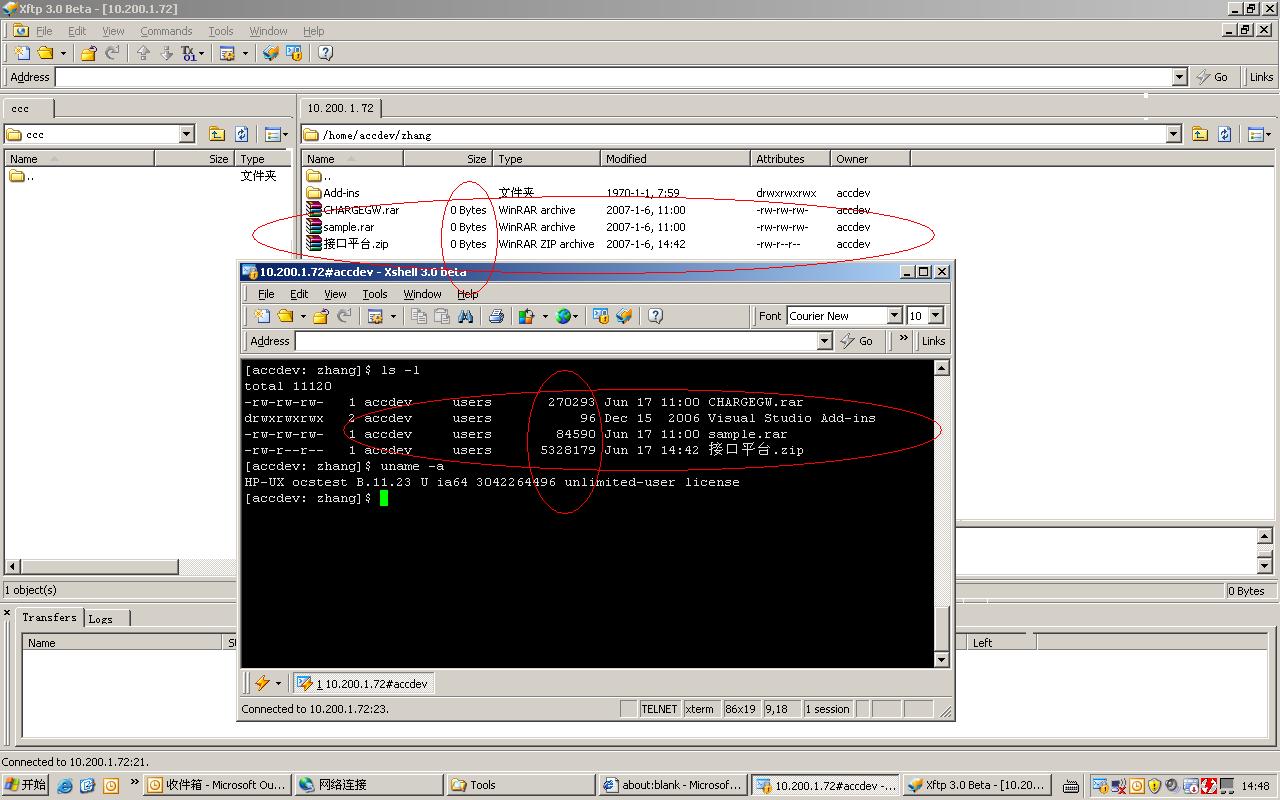The height and width of the screenshot is (800, 1280).
Task: Select the Paste icon in Xshell toolbar
Action: 440,316
